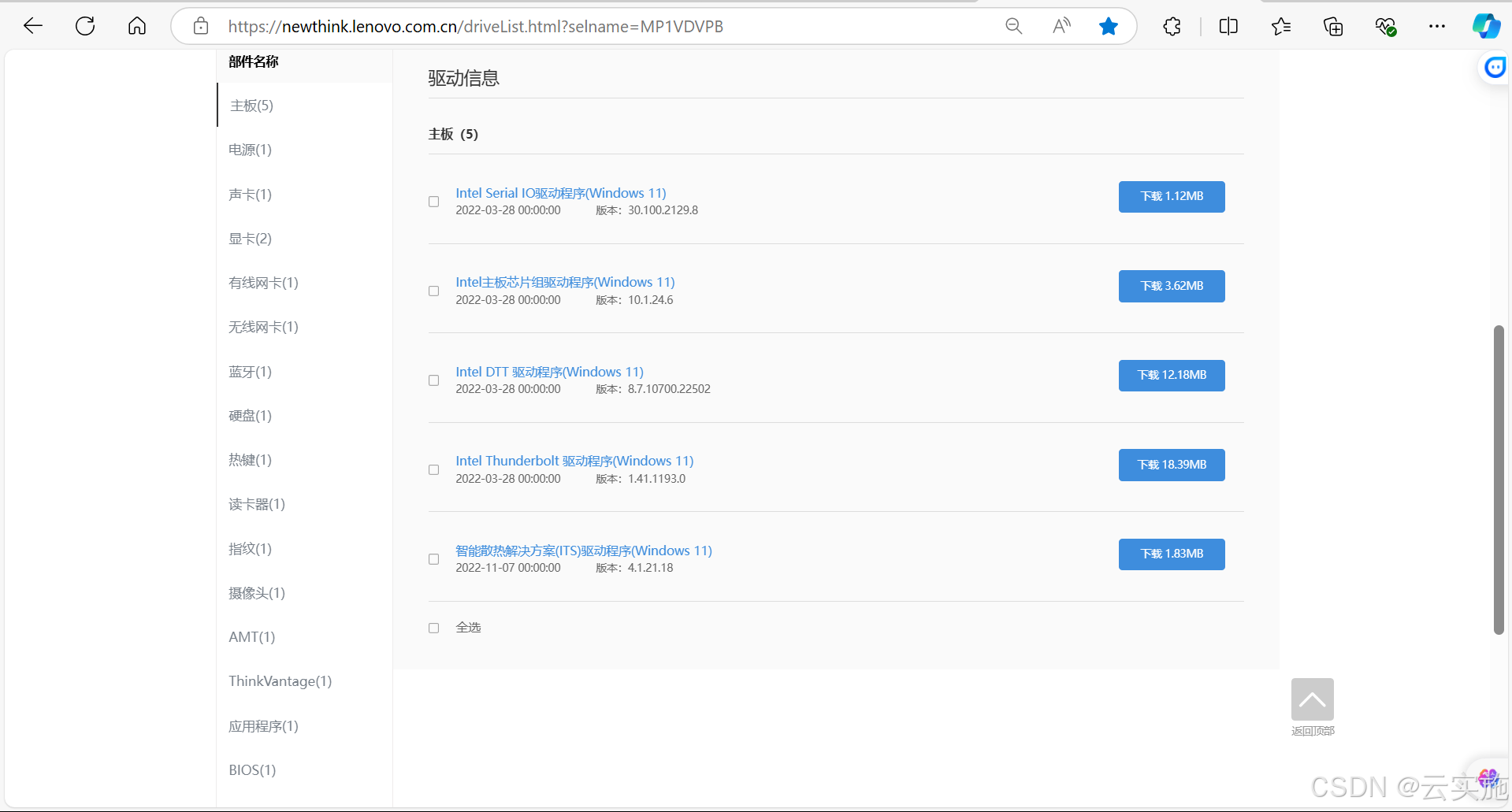This screenshot has width=1512, height=812.
Task: Select 指纹(1) category
Action: click(x=250, y=549)
